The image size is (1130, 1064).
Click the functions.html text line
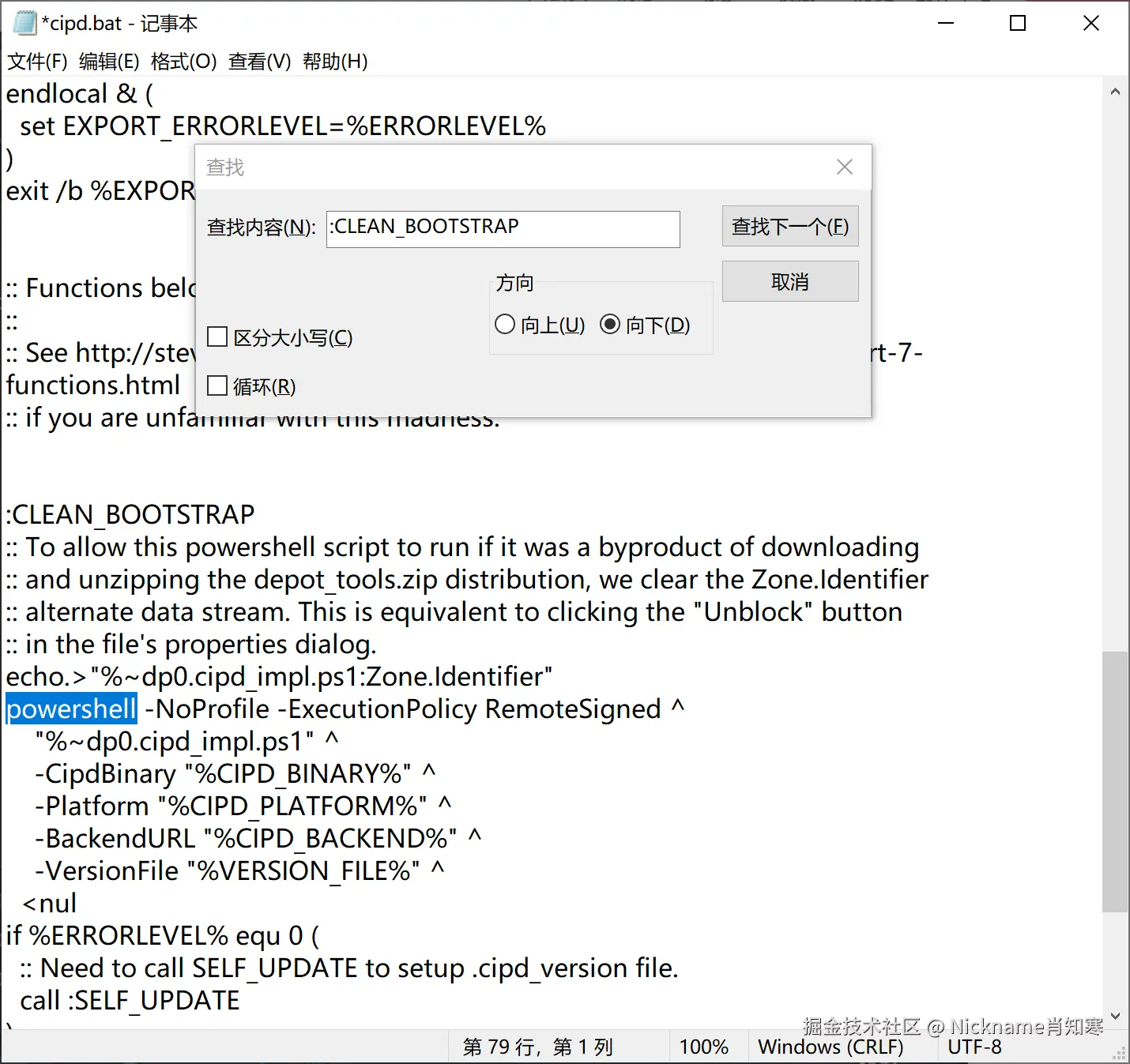pos(93,385)
